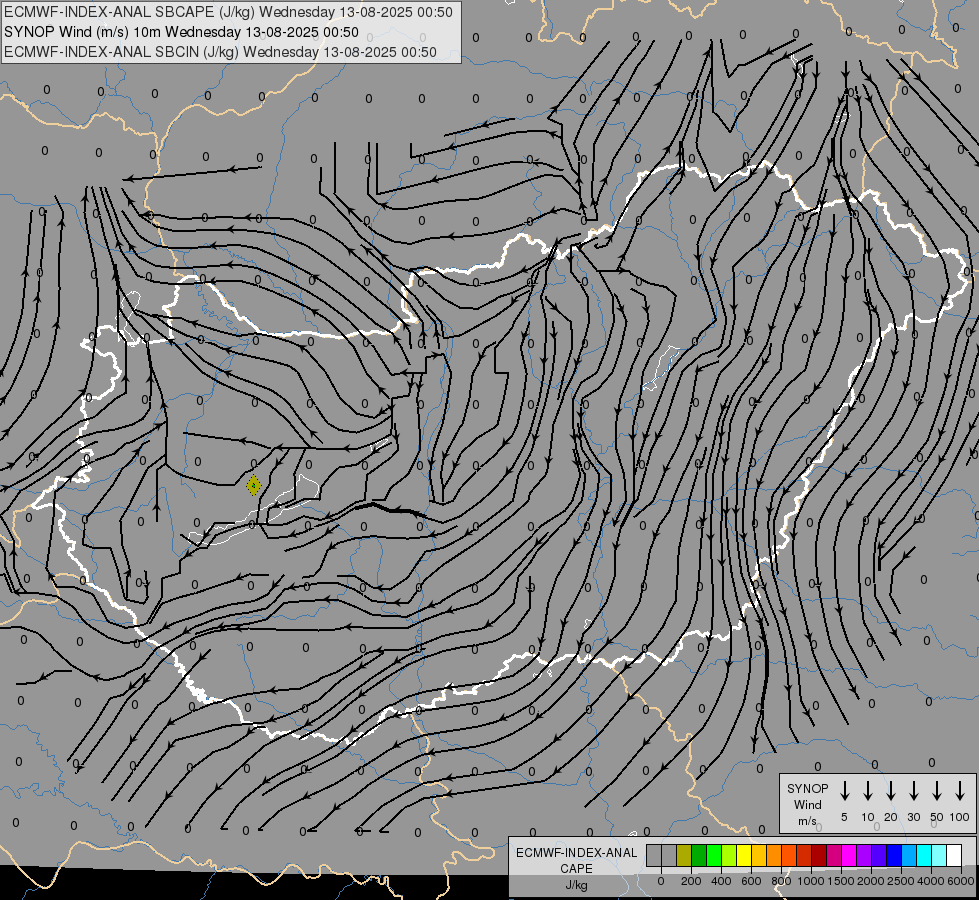The height and width of the screenshot is (900, 979).
Task: Click the 10 m/s wind arrow in legend
Action: (867, 790)
